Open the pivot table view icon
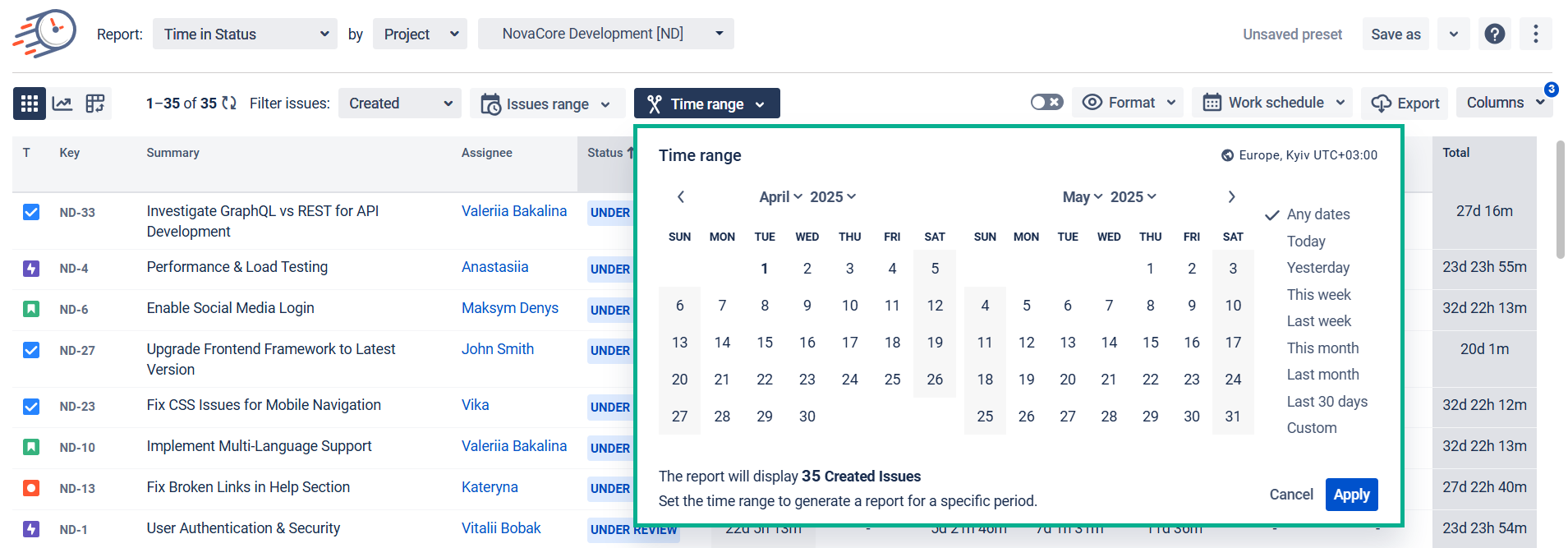Image resolution: width=1568 pixels, height=548 pixels. tap(95, 104)
